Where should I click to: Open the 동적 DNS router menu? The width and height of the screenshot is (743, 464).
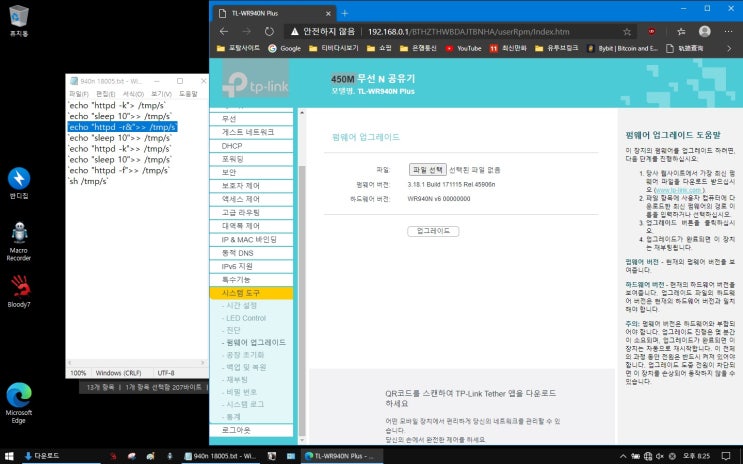pyautogui.click(x=251, y=253)
